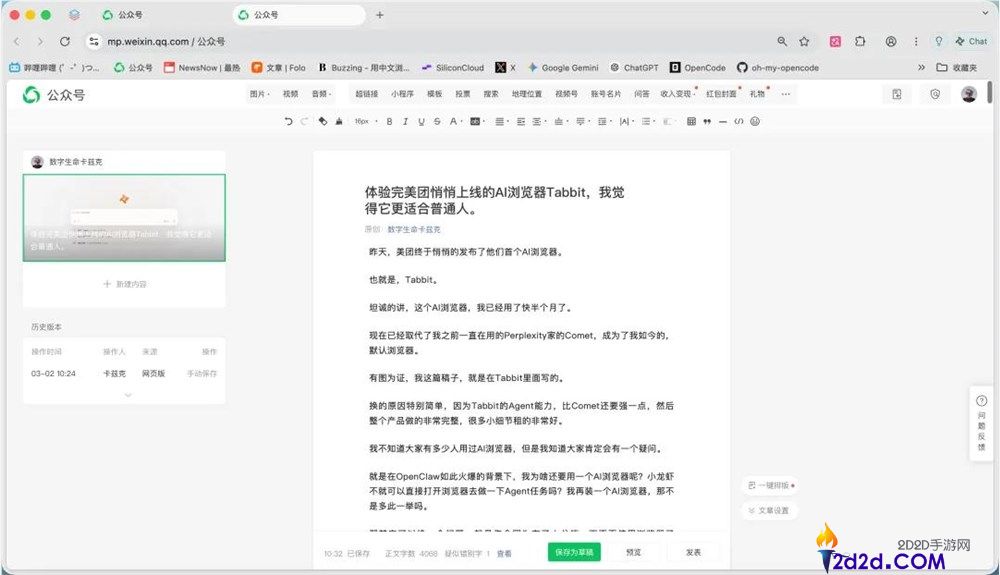Open the justify alignment dropdown
This screenshot has width=1000, height=575.
click(501, 121)
